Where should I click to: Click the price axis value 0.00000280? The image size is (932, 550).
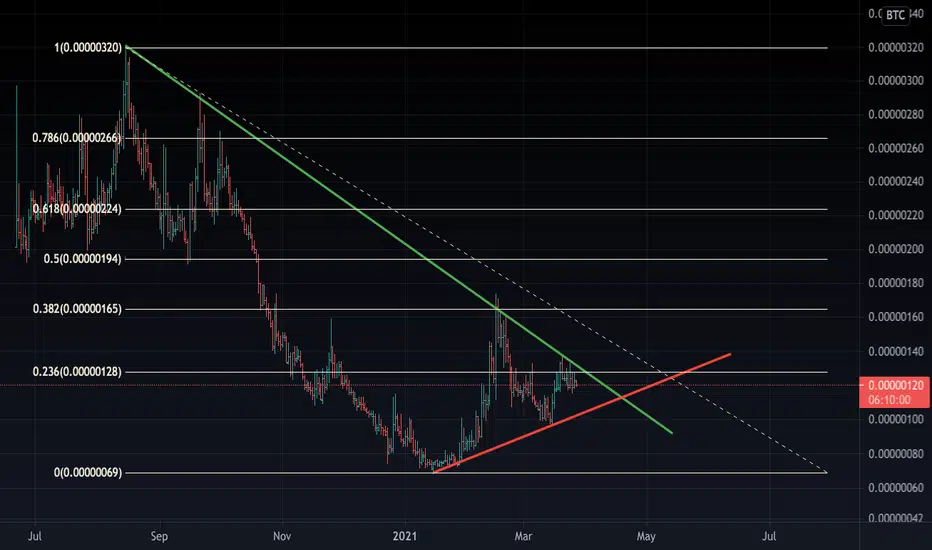896,114
